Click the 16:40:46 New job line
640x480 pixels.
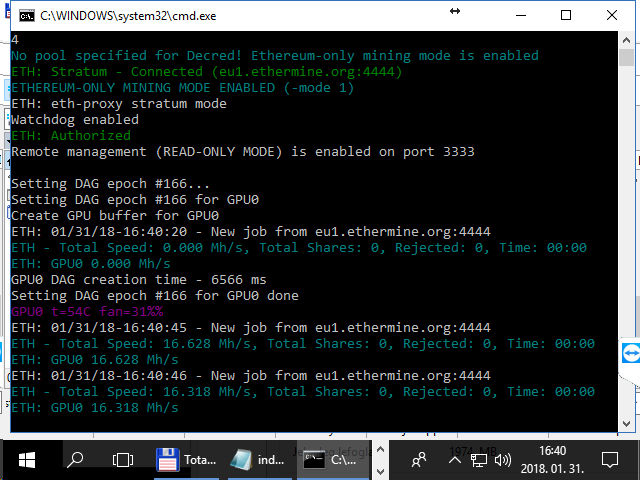(x=251, y=376)
